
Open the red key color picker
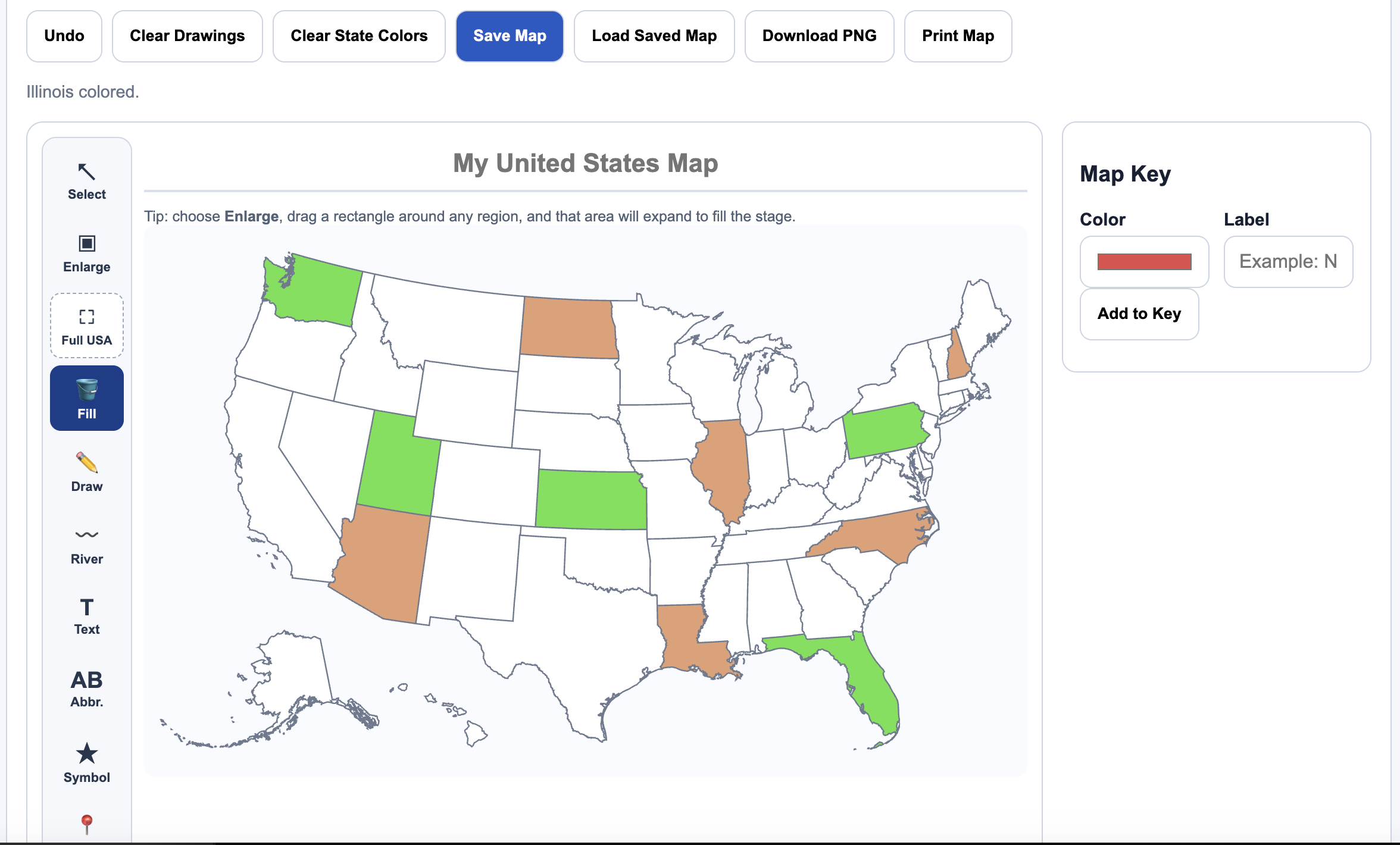[x=1144, y=262]
